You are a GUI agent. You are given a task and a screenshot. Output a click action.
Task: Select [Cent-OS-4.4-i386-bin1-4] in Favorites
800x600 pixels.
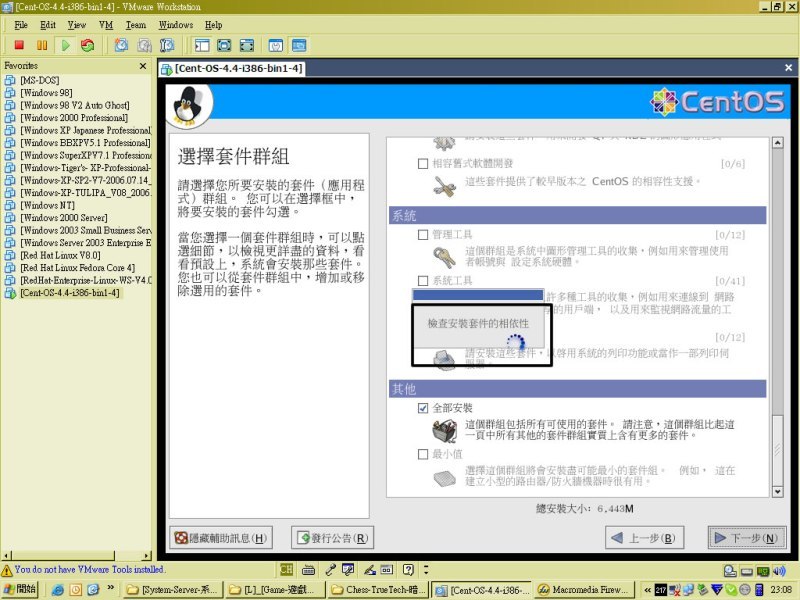point(70,293)
